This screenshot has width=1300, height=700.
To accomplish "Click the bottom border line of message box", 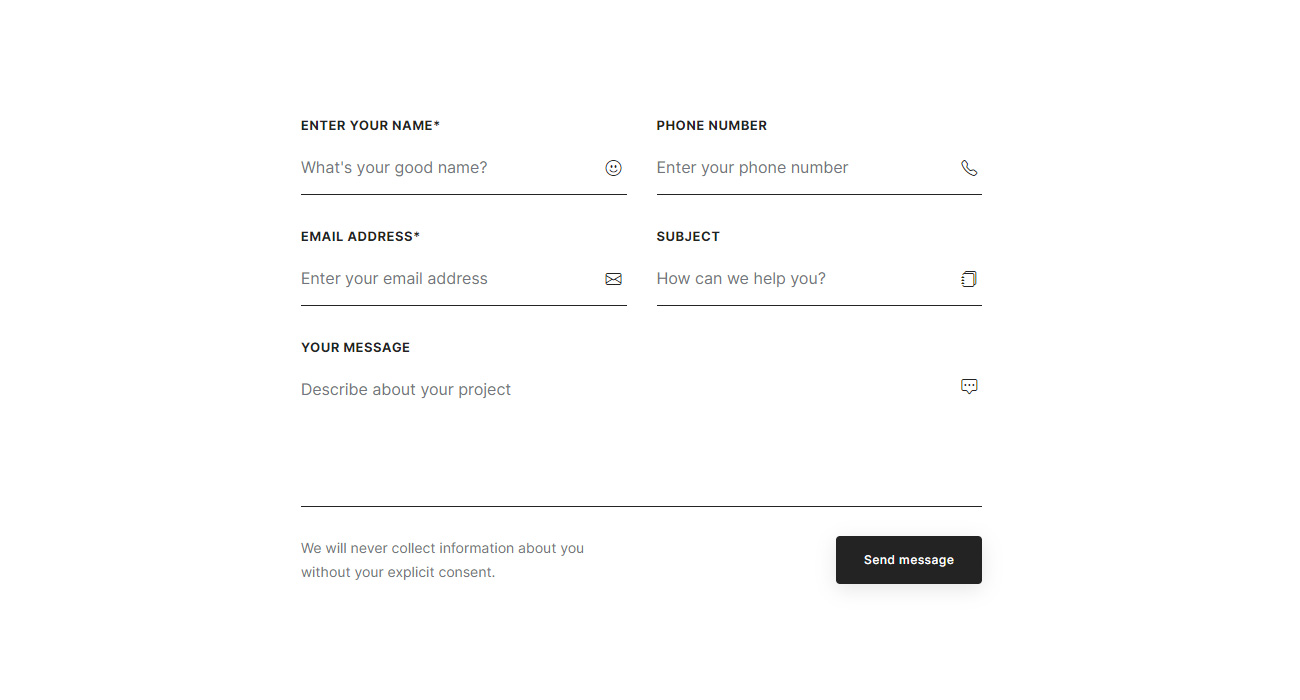I will tap(641, 506).
